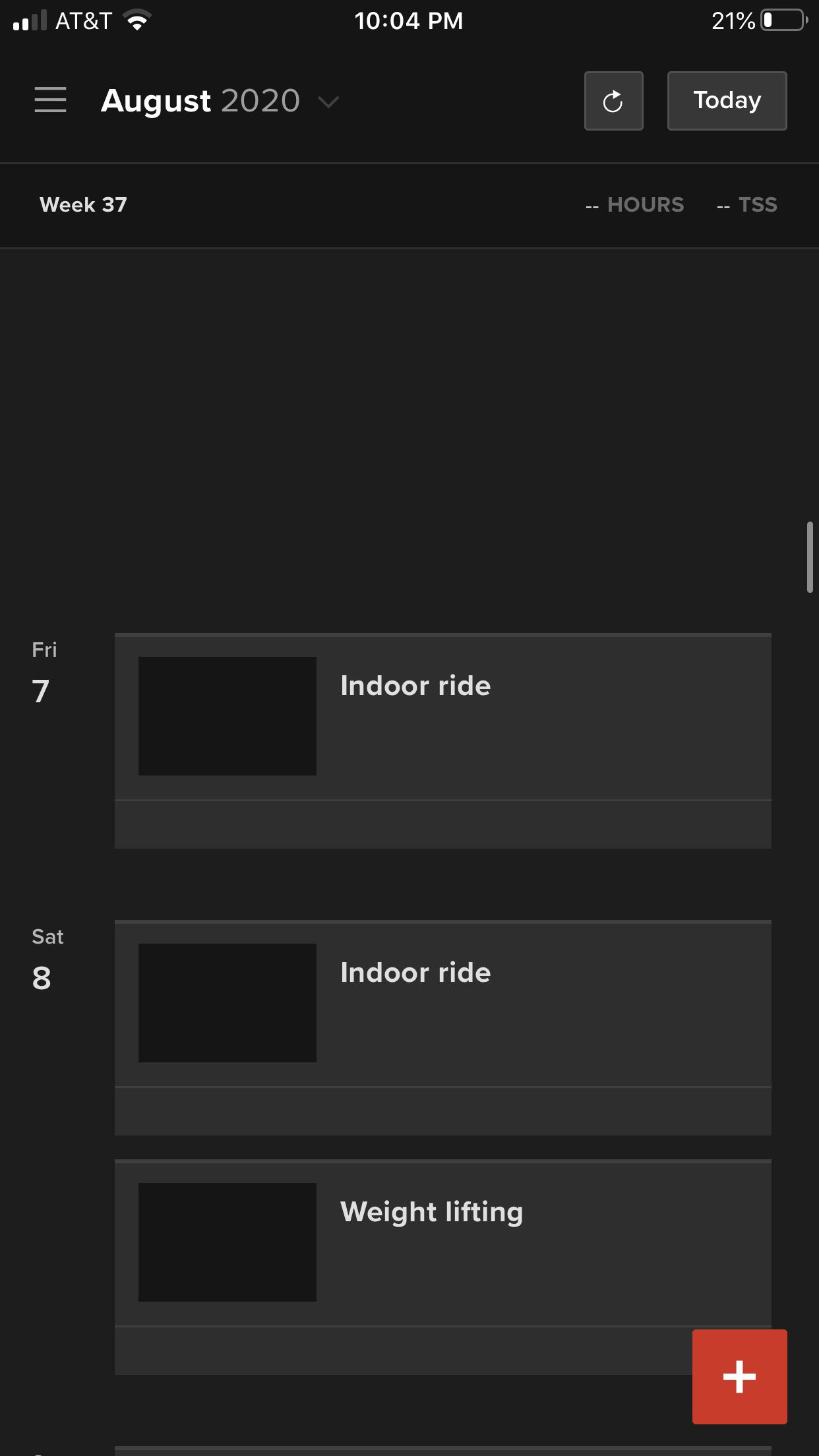This screenshot has height=1456, width=819.
Task: Open the August 2020 month selector
Action: pos(220,101)
